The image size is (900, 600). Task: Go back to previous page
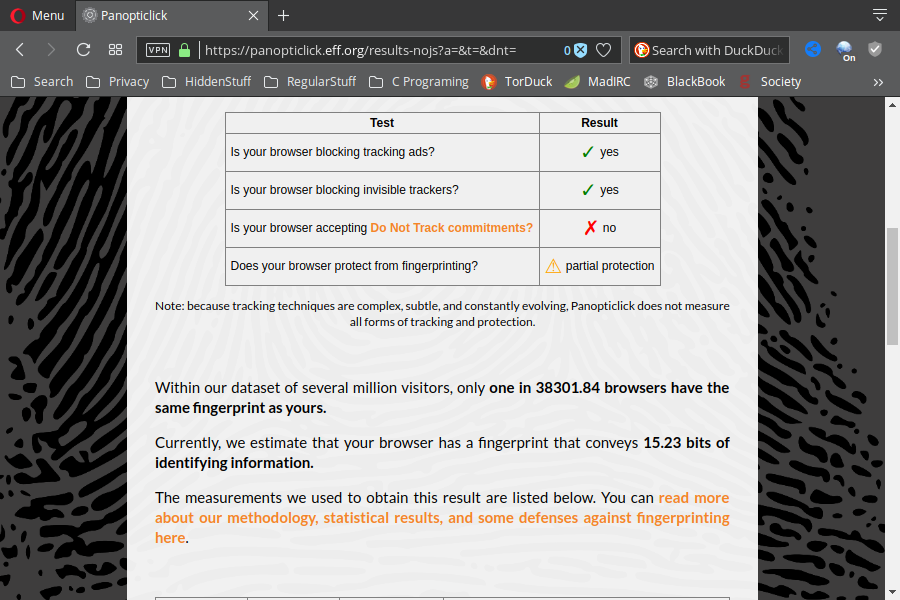pyautogui.click(x=20, y=50)
